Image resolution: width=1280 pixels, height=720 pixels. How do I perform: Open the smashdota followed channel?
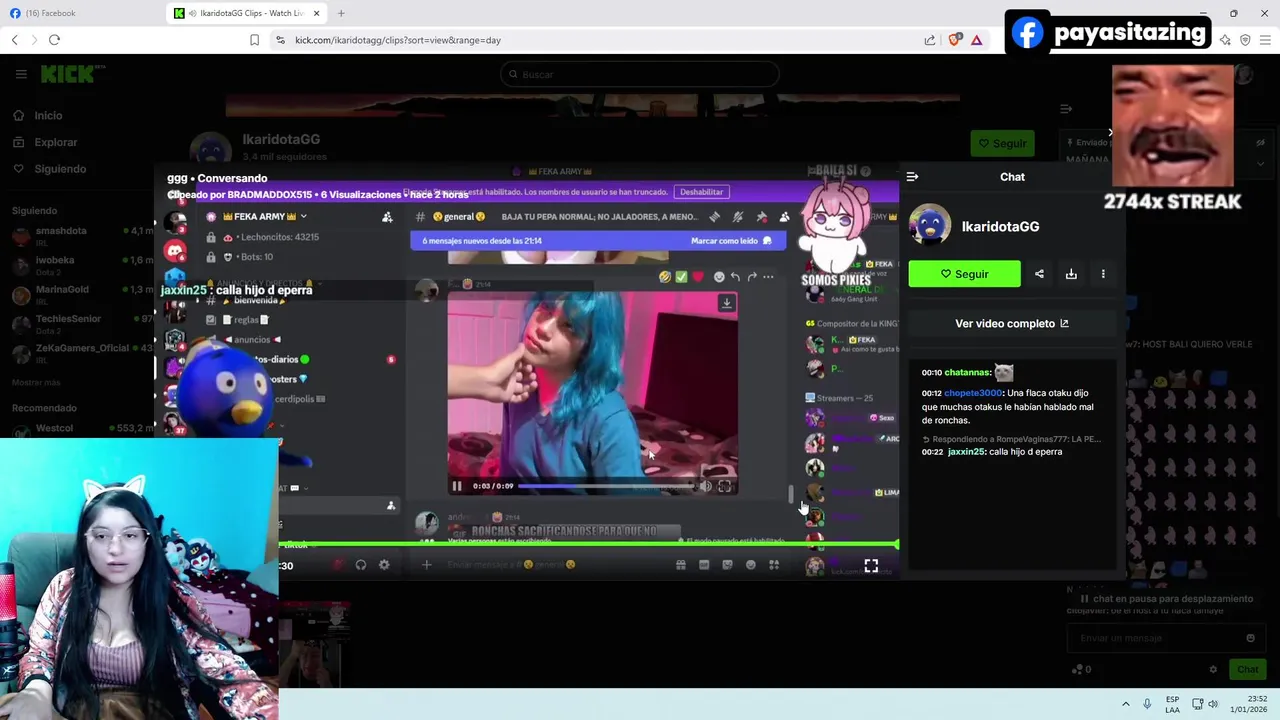point(83,236)
